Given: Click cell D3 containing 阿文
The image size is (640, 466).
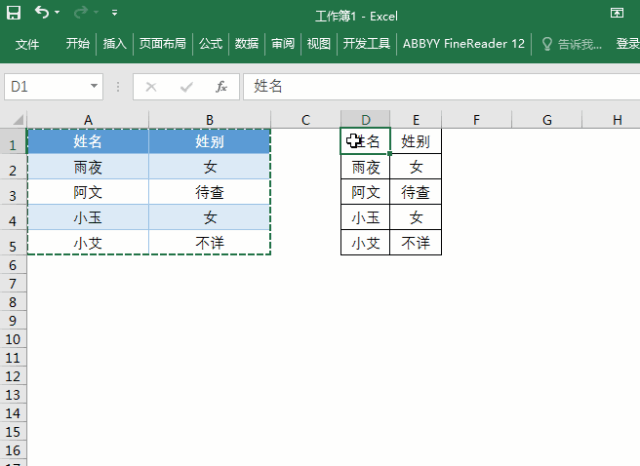Looking at the screenshot, I should 365,192.
